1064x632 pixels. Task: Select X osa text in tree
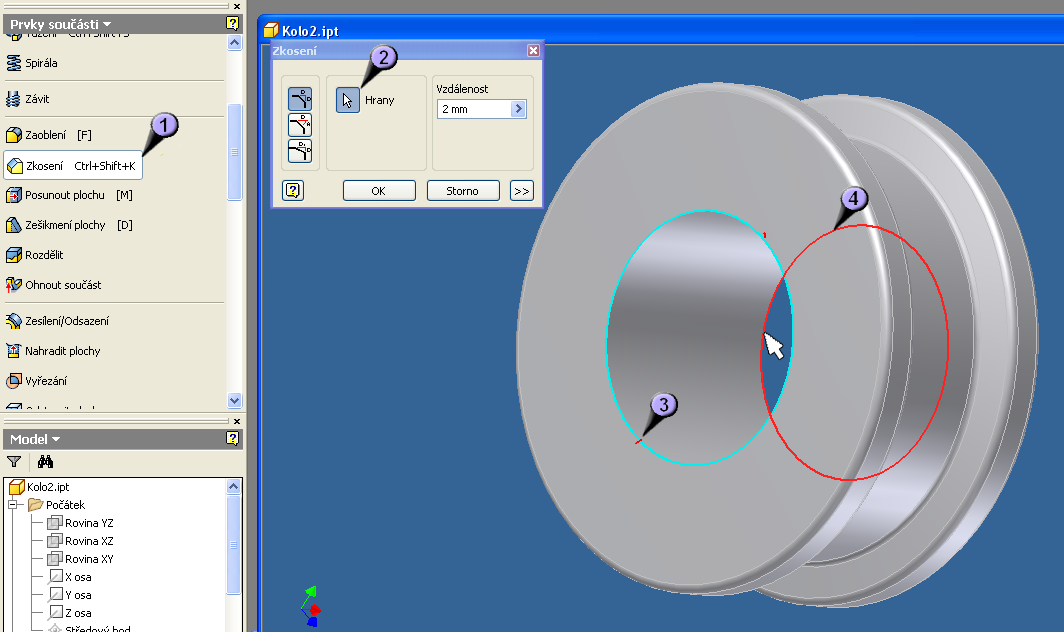(x=78, y=577)
